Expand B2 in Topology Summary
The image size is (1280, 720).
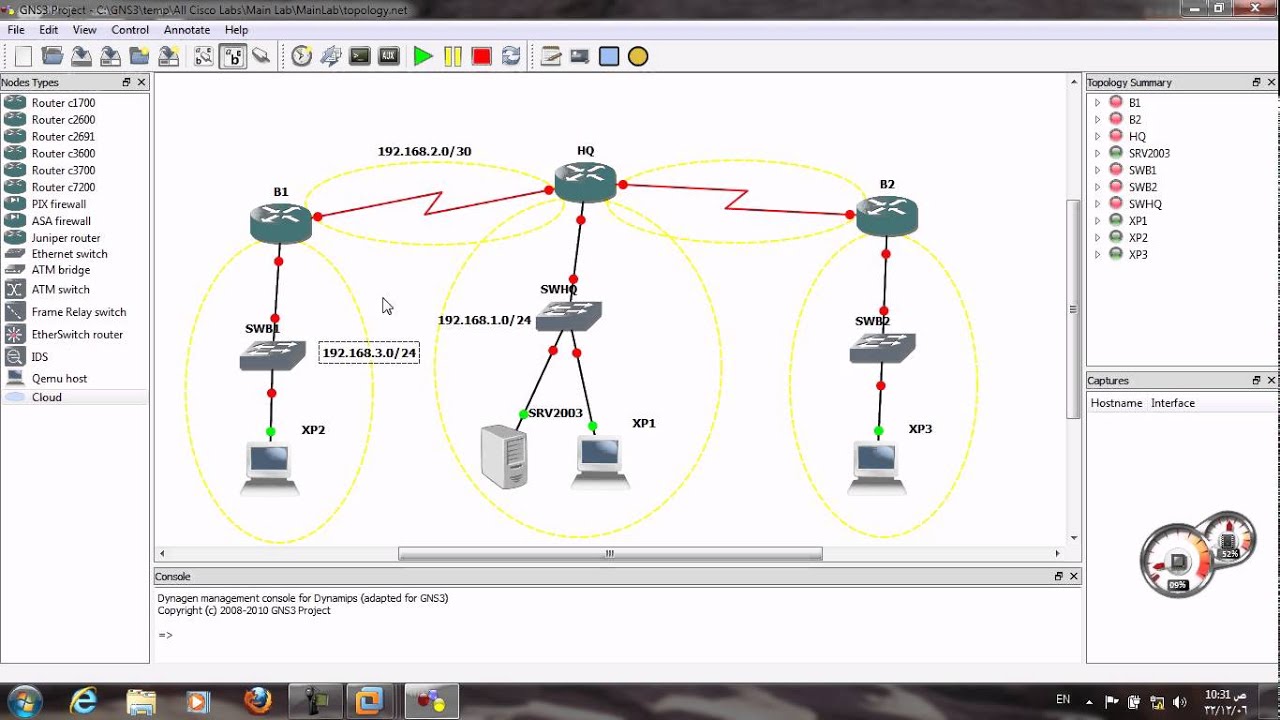pos(1097,119)
